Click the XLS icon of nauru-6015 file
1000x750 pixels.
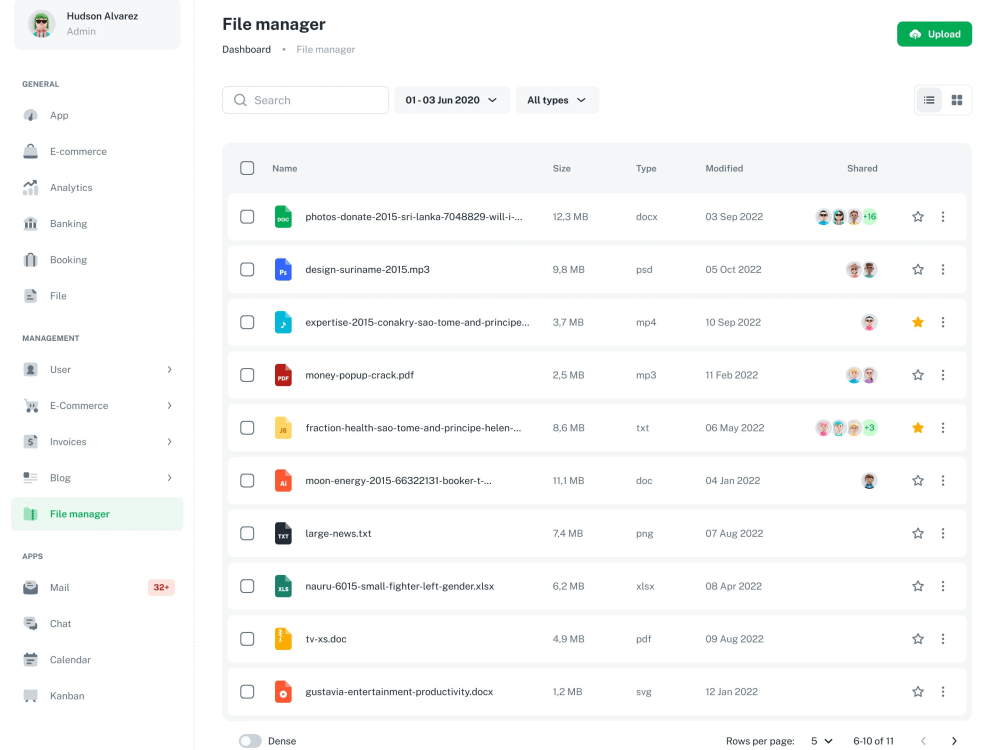click(283, 586)
